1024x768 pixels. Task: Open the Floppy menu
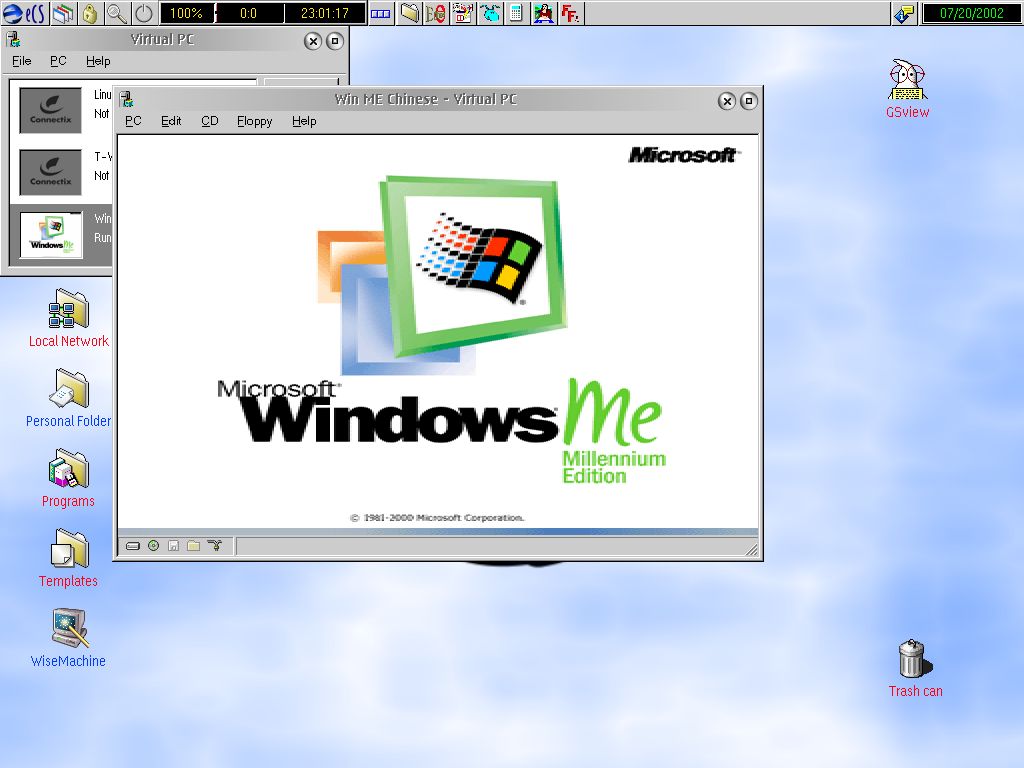pyautogui.click(x=255, y=121)
